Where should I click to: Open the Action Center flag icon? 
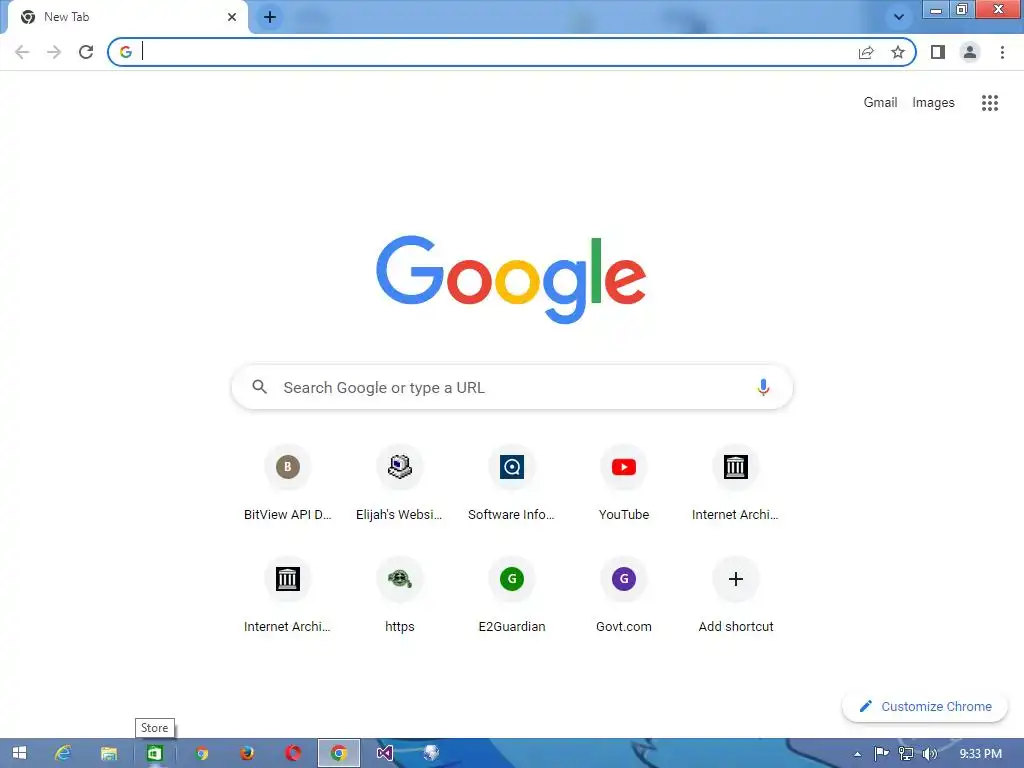point(881,754)
